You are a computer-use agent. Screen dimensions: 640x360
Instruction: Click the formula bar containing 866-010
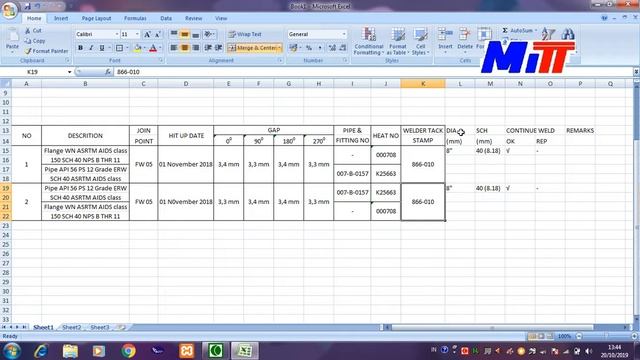372,72
